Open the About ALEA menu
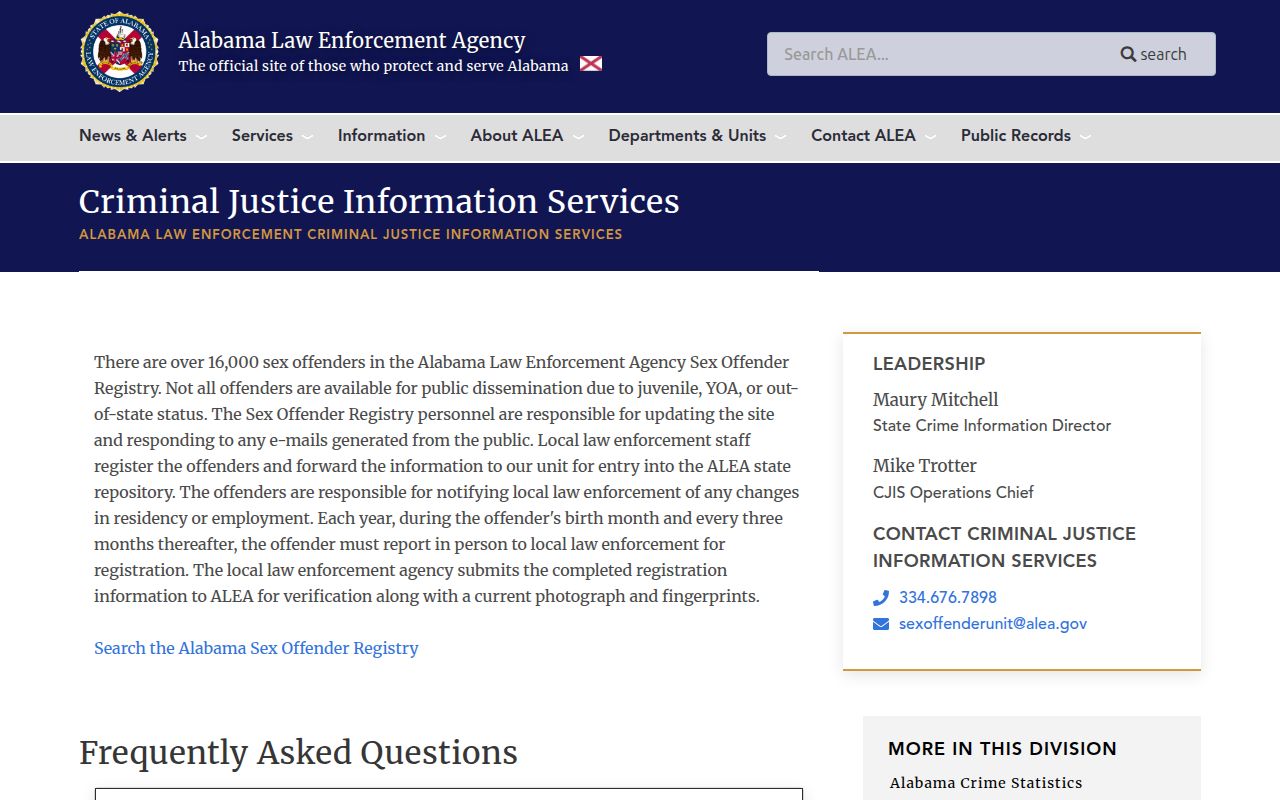This screenshot has width=1280, height=800. click(x=517, y=135)
